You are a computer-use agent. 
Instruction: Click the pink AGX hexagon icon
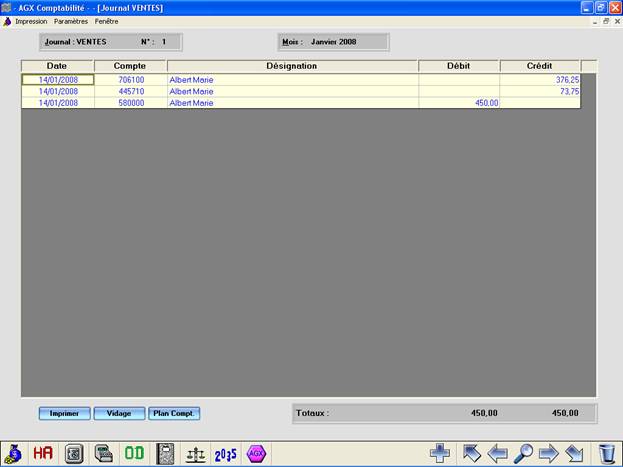pyautogui.click(x=256, y=453)
